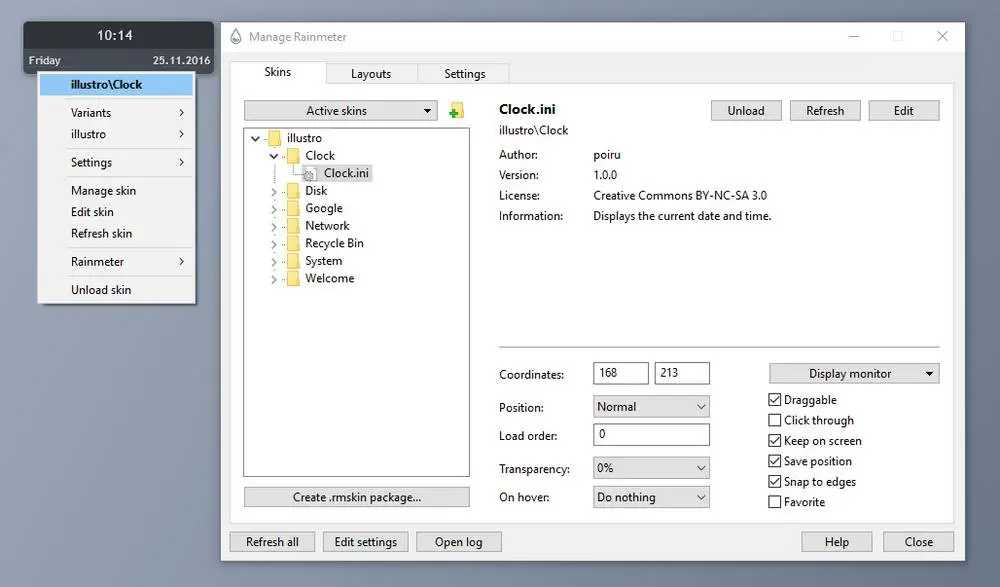Click the Help button
The image size is (1000, 587).
[x=837, y=542]
